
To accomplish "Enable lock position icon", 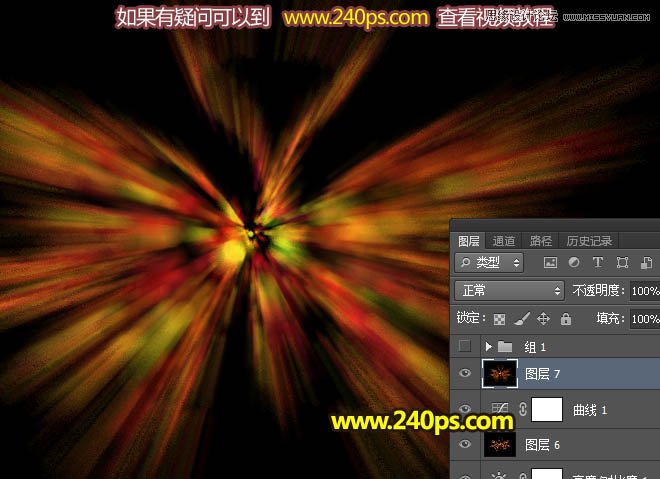I will coord(544,319).
